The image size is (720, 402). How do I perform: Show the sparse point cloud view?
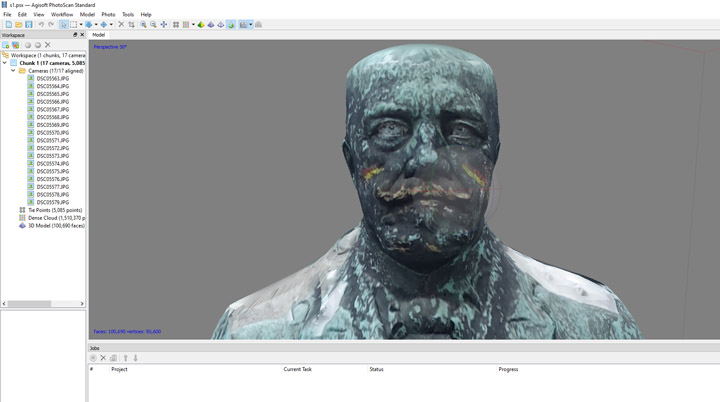pos(176,24)
